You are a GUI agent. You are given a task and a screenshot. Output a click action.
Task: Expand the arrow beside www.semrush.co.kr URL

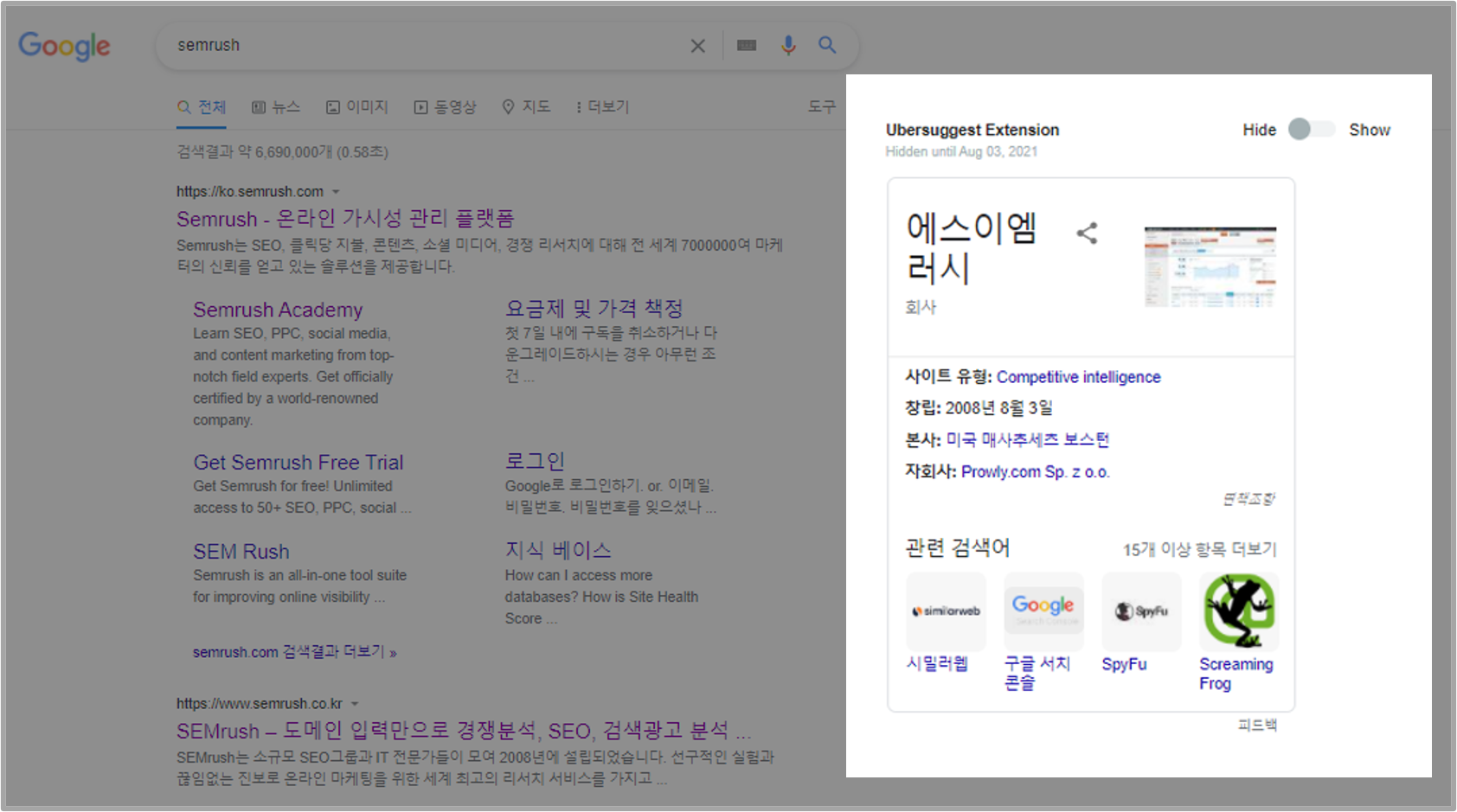(x=355, y=703)
